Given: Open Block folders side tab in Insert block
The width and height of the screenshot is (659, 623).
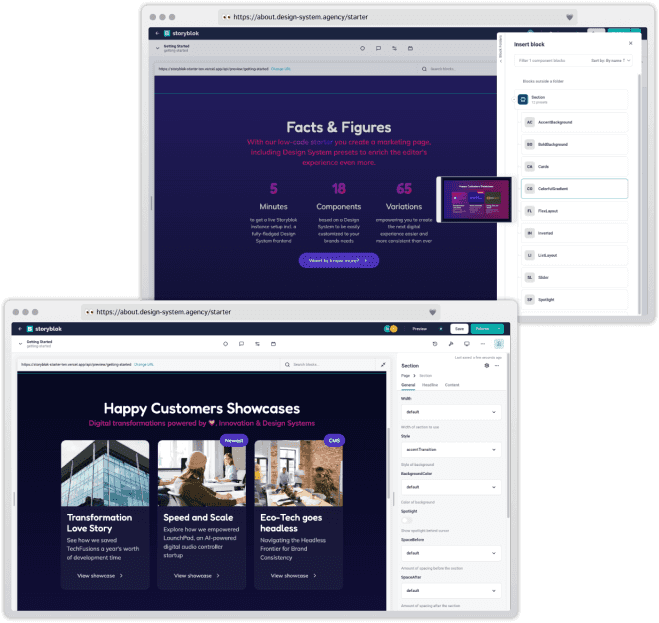Looking at the screenshot, I should point(501,49).
